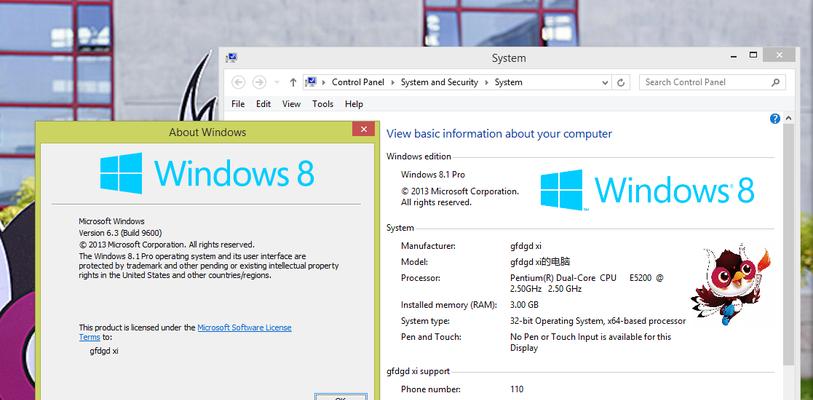The height and width of the screenshot is (400, 813).
Task: Open the Tools menu
Action: (x=323, y=104)
